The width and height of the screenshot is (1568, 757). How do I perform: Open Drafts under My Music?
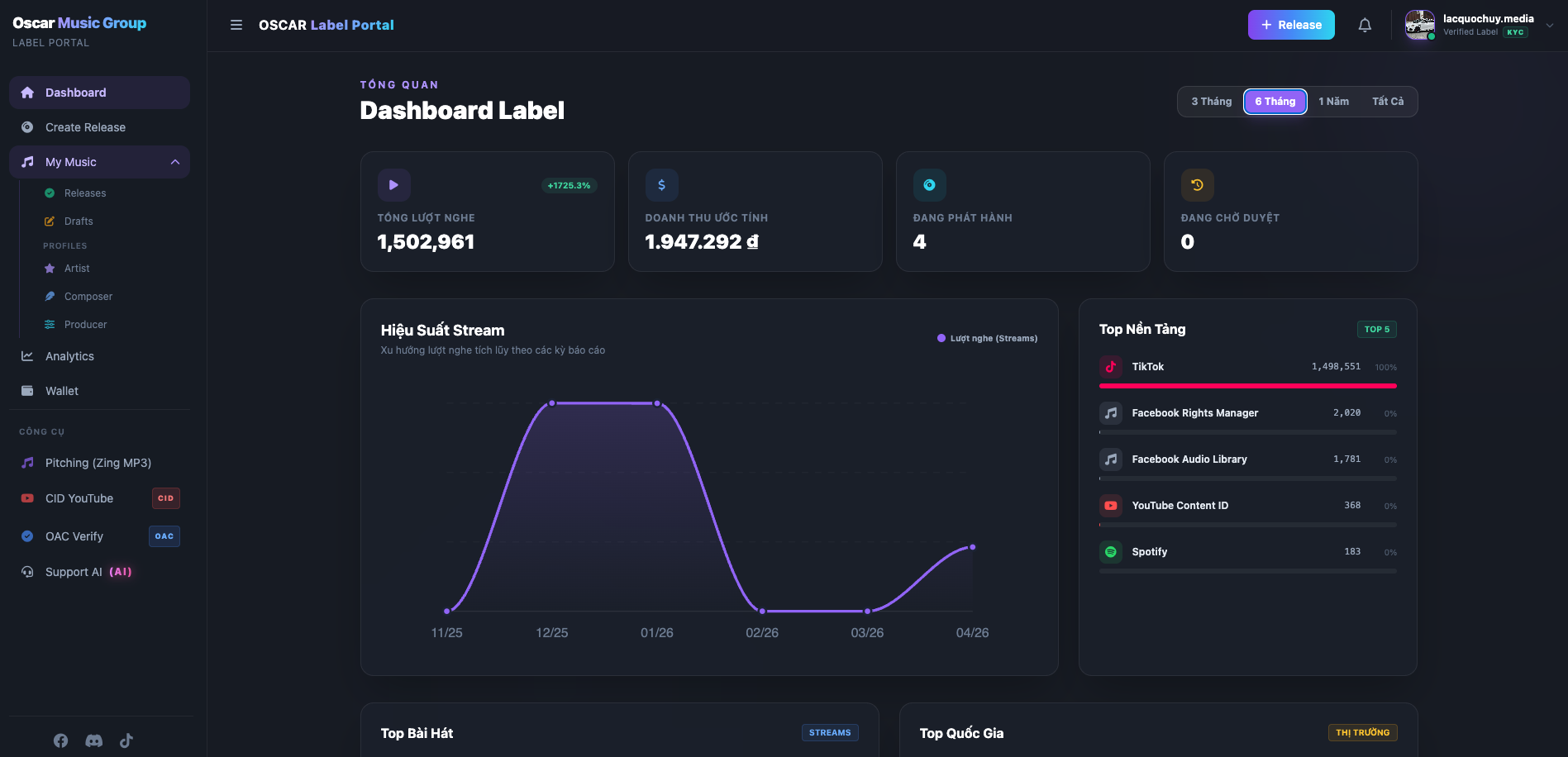point(79,221)
